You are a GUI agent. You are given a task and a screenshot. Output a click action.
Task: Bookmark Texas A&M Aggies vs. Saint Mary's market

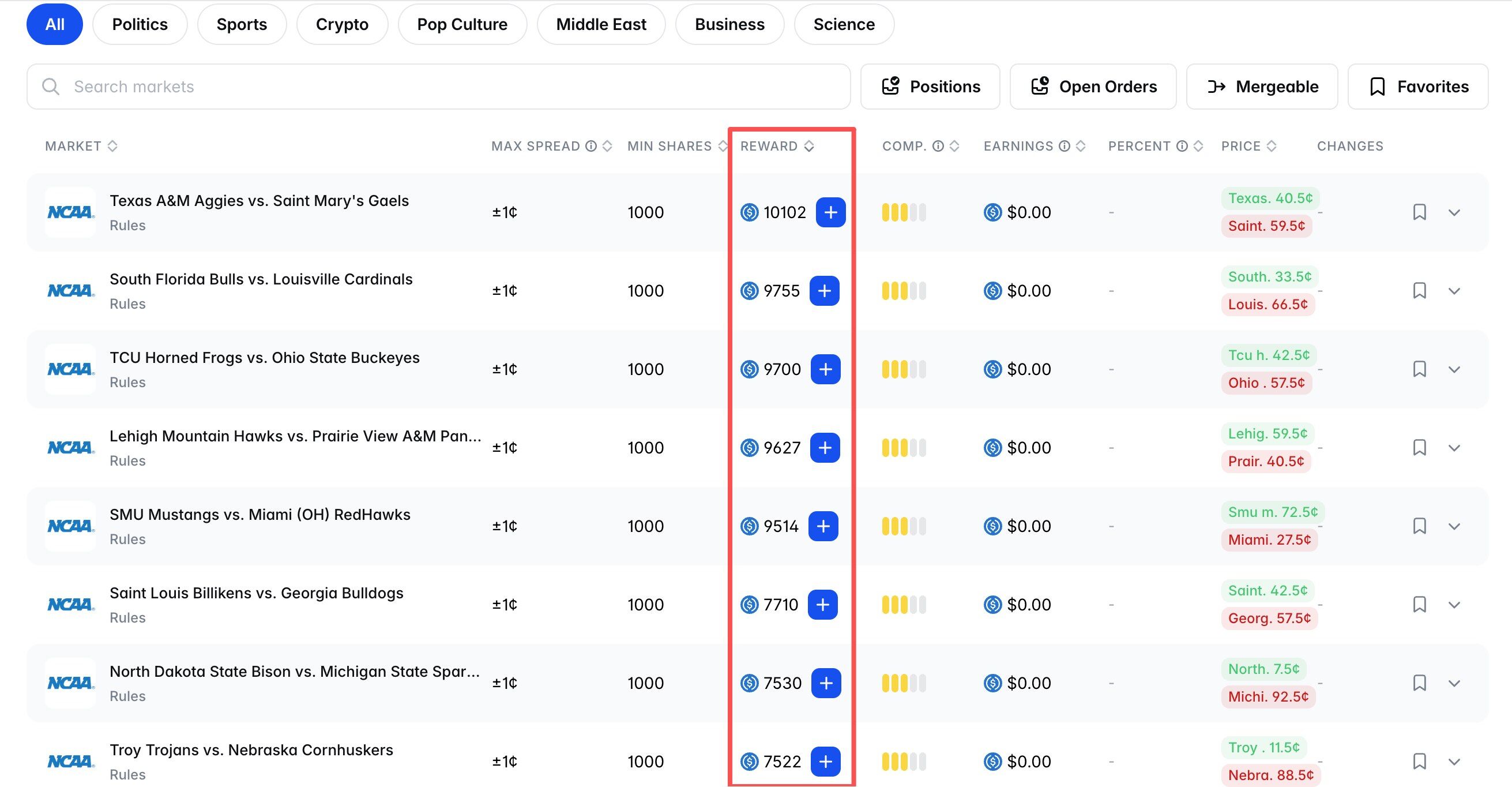coord(1419,212)
